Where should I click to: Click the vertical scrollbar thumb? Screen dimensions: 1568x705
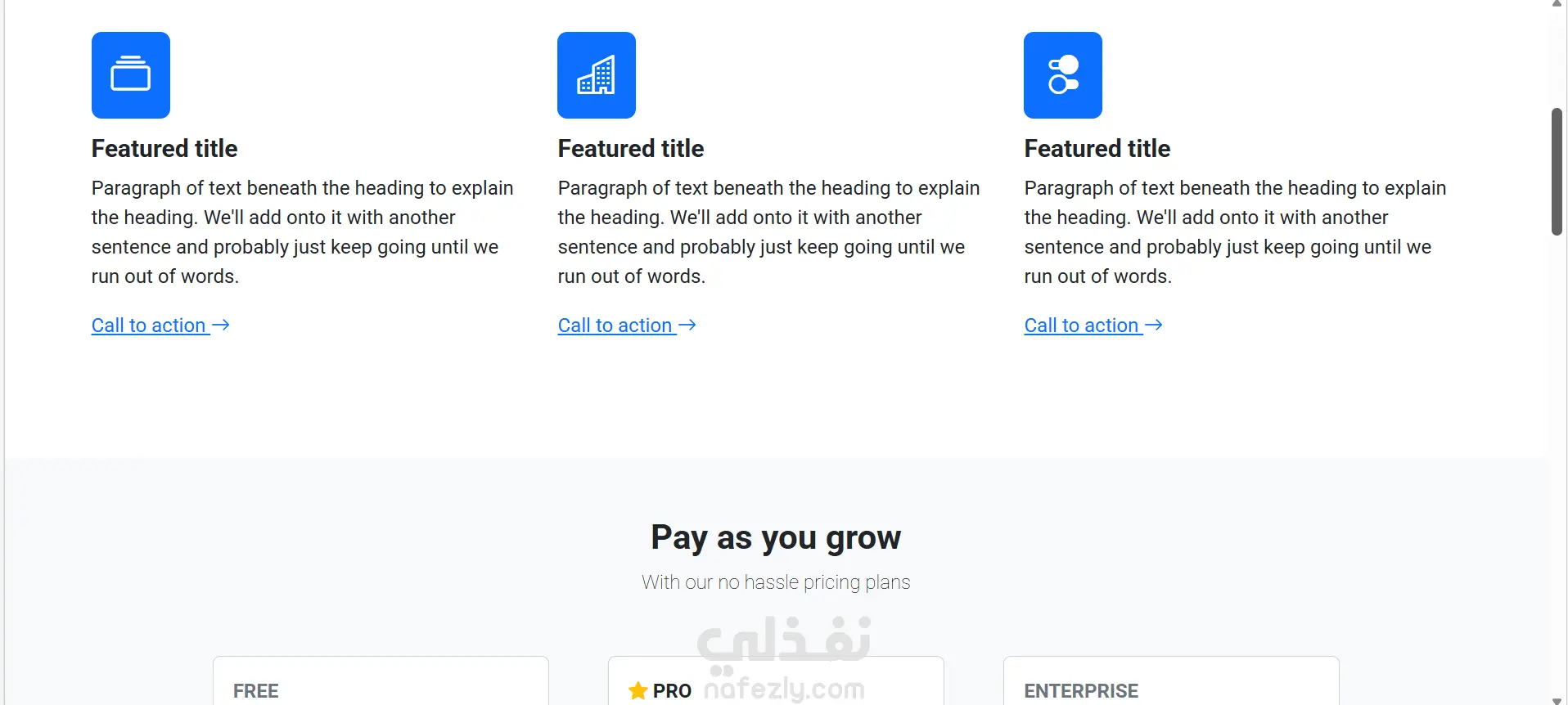pyautogui.click(x=1557, y=172)
